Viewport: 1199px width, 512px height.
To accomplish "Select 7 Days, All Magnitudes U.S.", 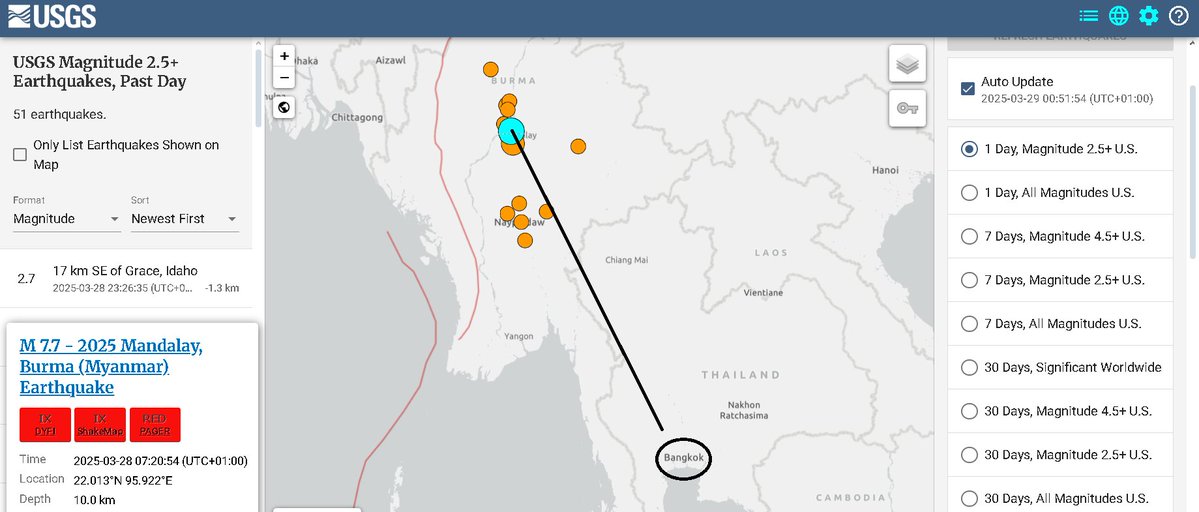I will pos(1060,323).
